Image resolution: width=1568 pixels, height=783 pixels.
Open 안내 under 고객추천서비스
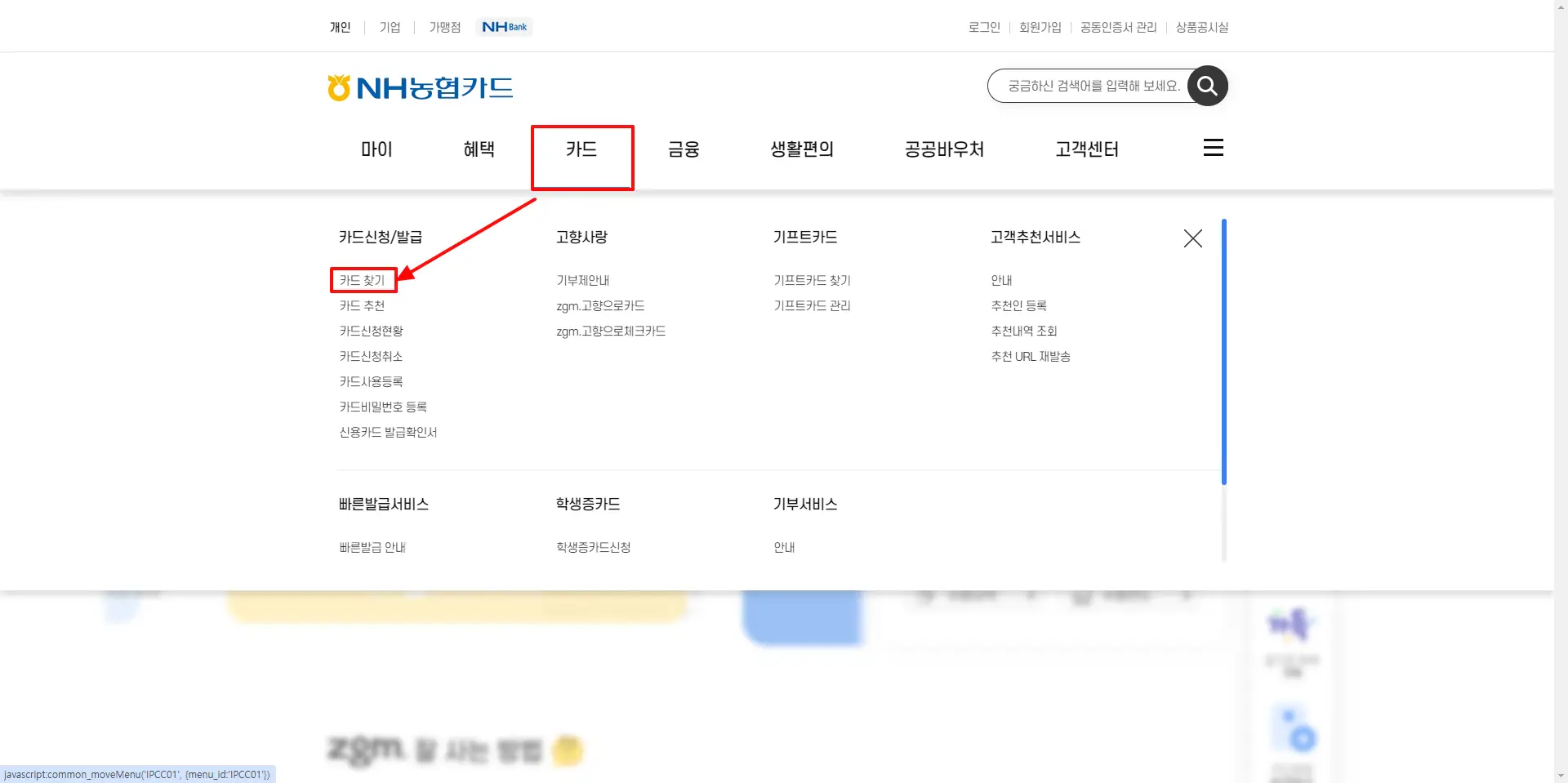coord(1001,280)
